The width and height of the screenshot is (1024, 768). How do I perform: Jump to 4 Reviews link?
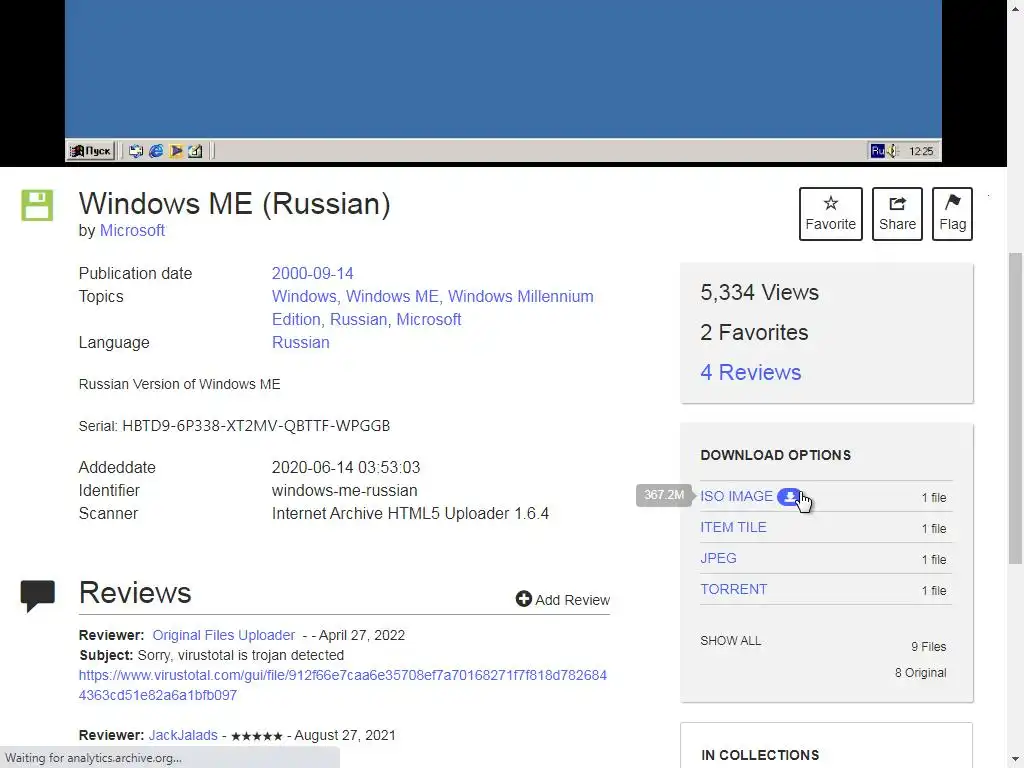(x=750, y=372)
